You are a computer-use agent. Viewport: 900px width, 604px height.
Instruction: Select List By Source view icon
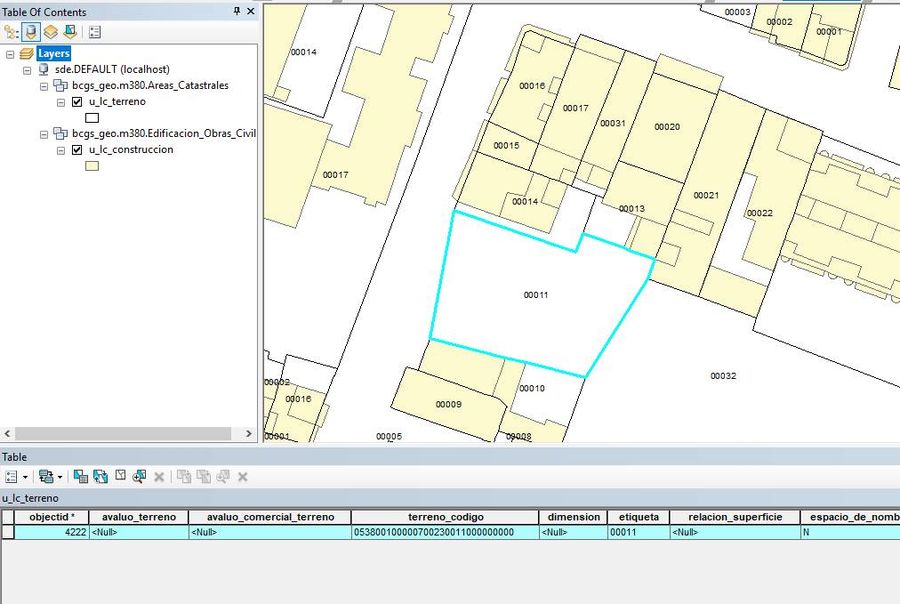click(31, 32)
